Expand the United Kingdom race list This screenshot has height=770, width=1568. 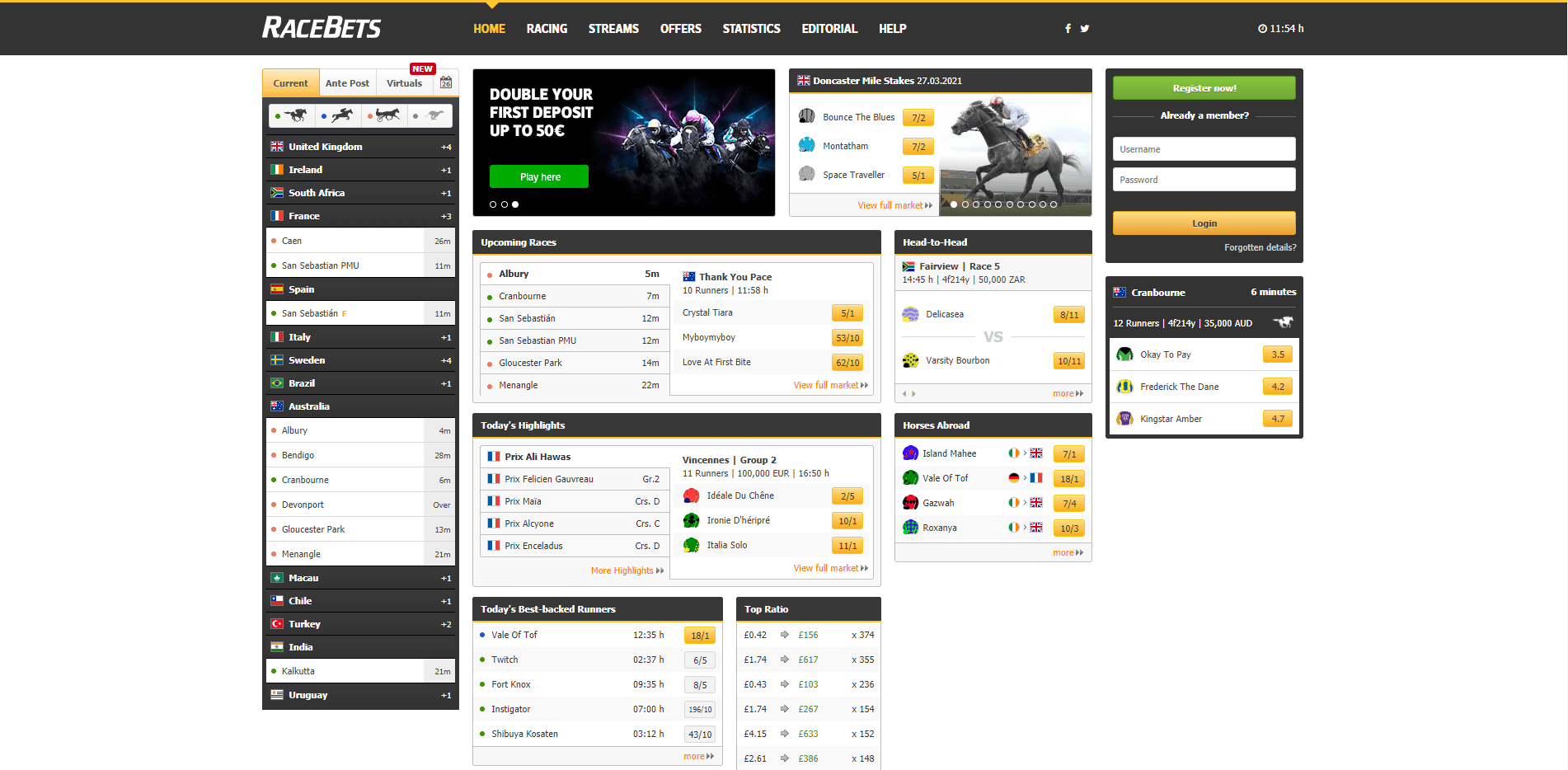click(x=360, y=147)
